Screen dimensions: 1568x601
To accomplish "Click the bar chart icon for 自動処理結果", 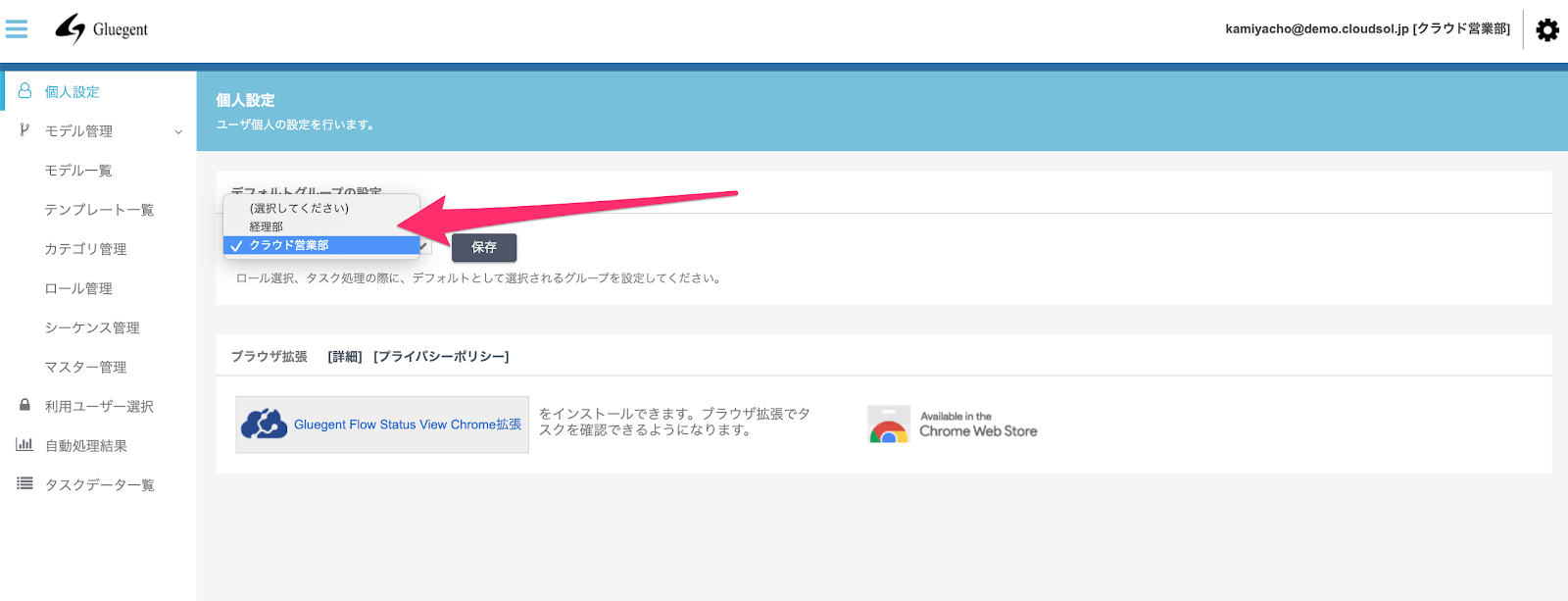I will (x=24, y=445).
